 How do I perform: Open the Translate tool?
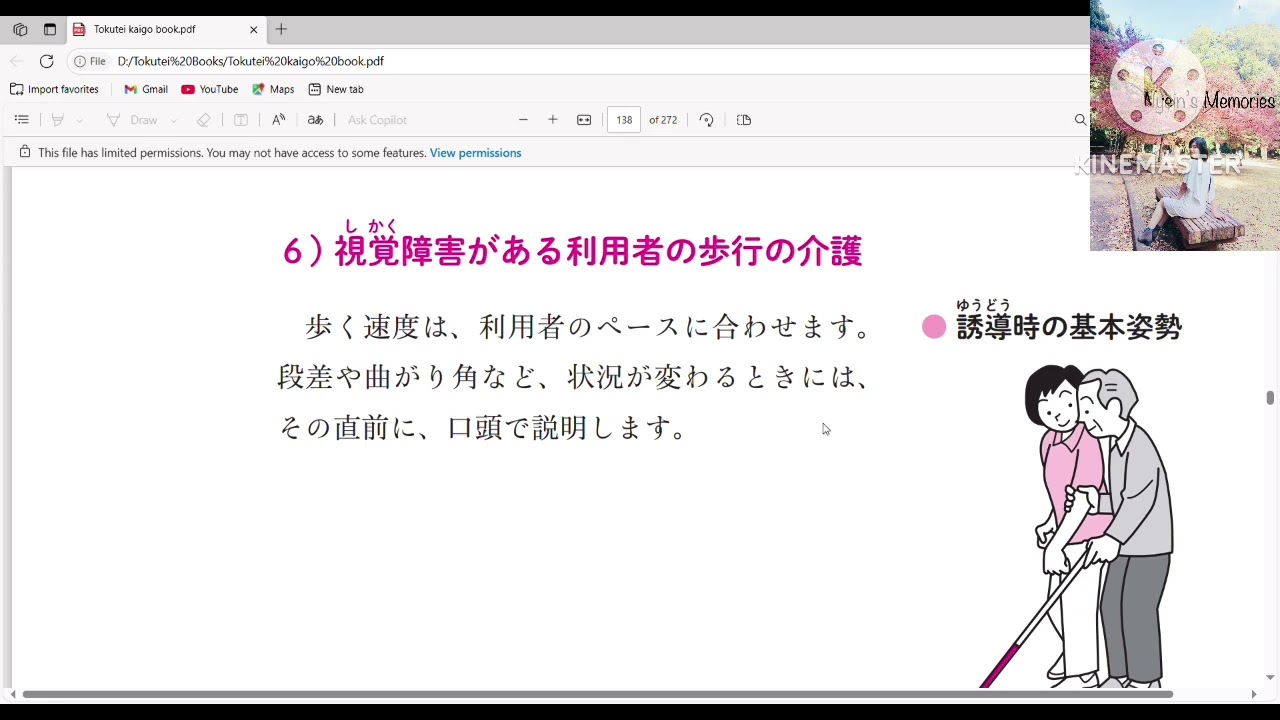[315, 120]
